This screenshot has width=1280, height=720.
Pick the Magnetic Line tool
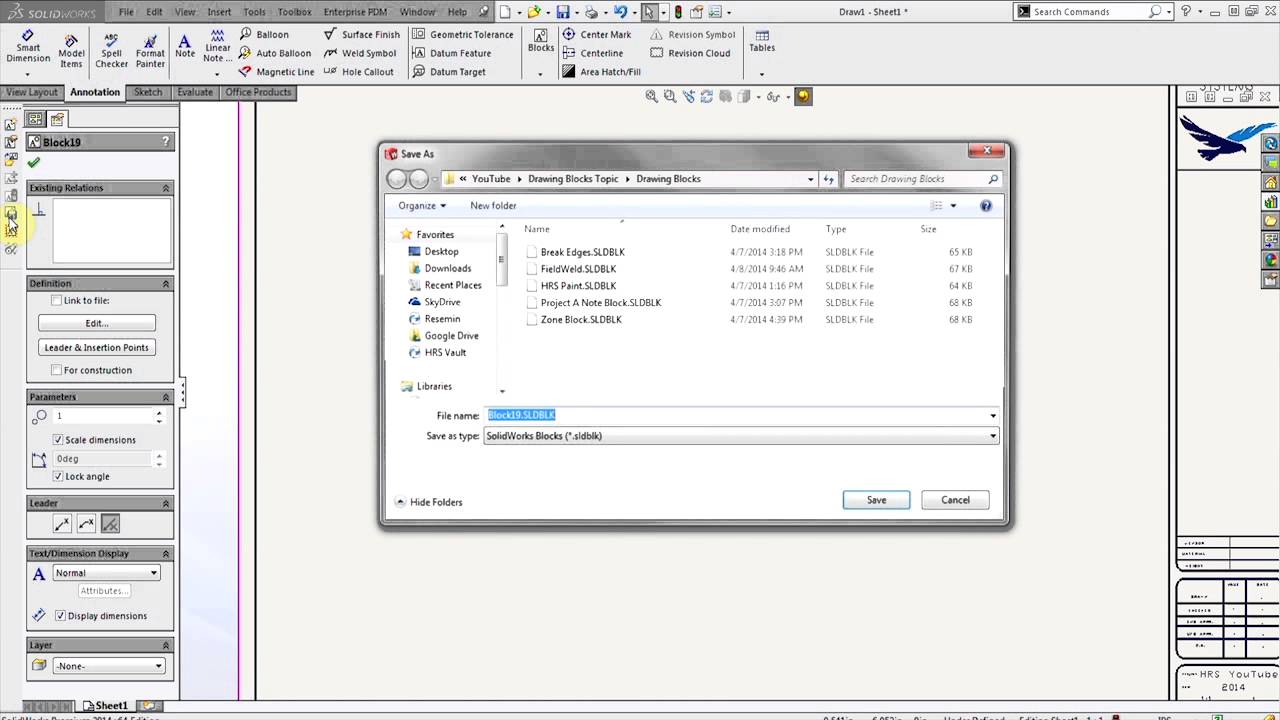[x=276, y=72]
